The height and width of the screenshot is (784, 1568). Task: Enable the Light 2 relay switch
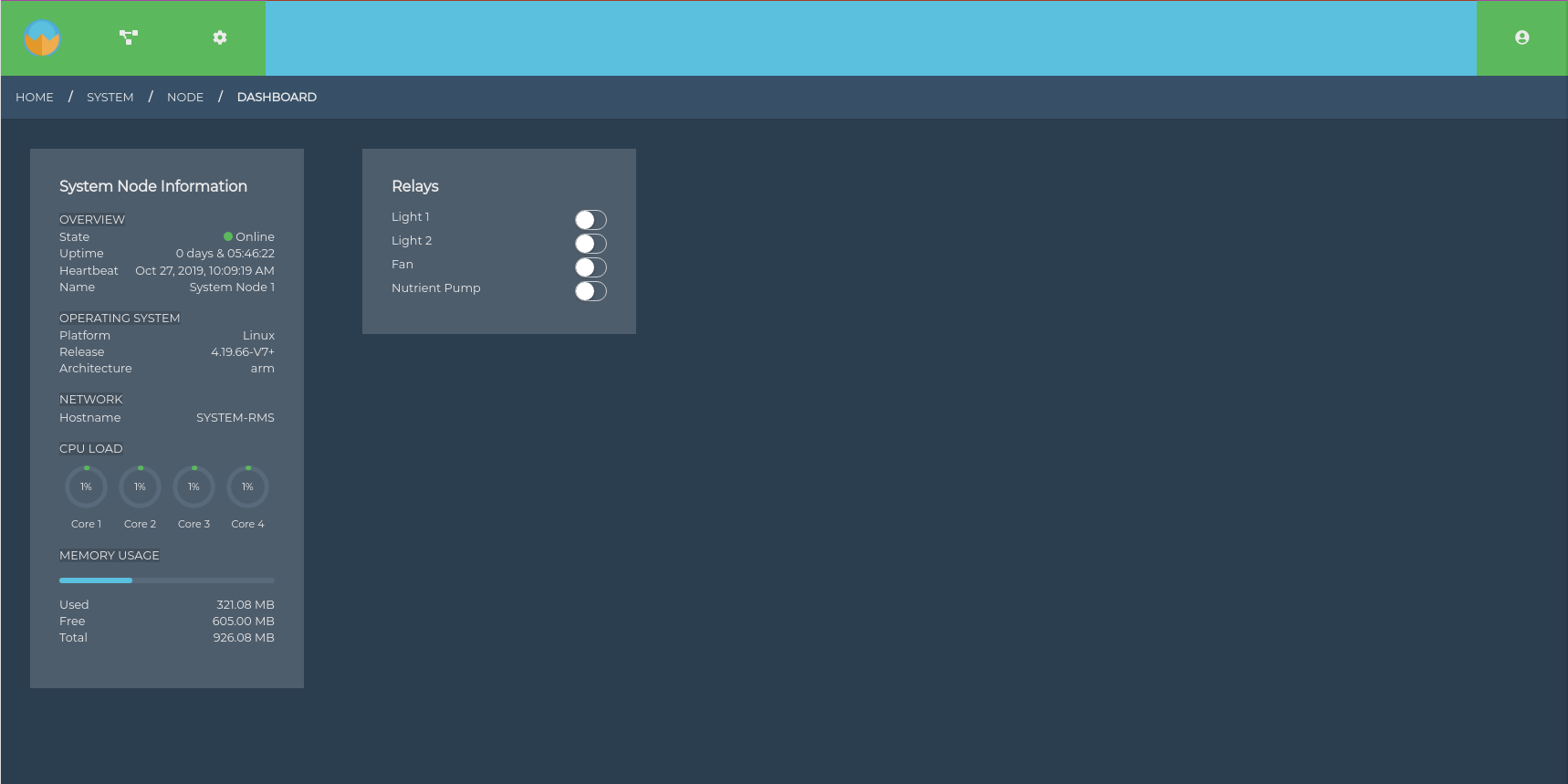591,244
